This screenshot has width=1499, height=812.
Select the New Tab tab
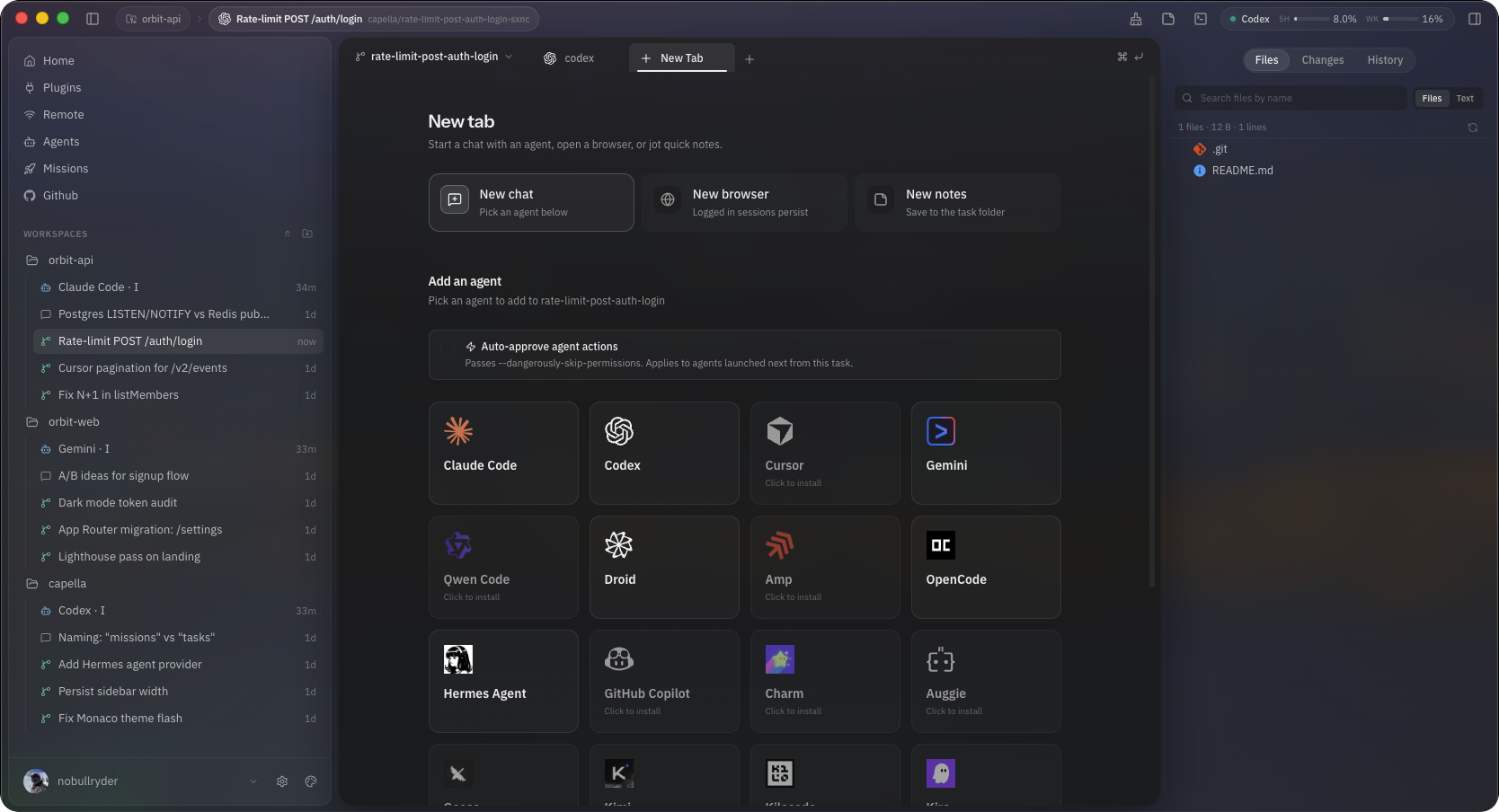(682, 58)
